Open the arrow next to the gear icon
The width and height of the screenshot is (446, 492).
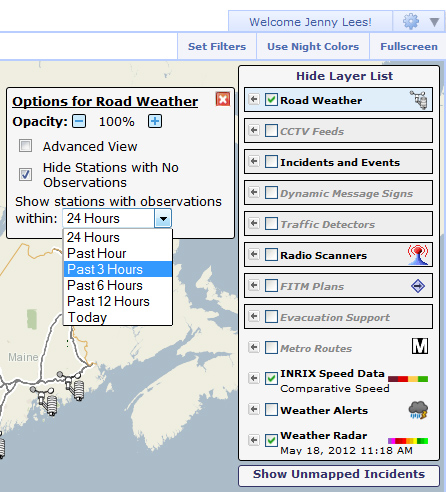(x=434, y=22)
